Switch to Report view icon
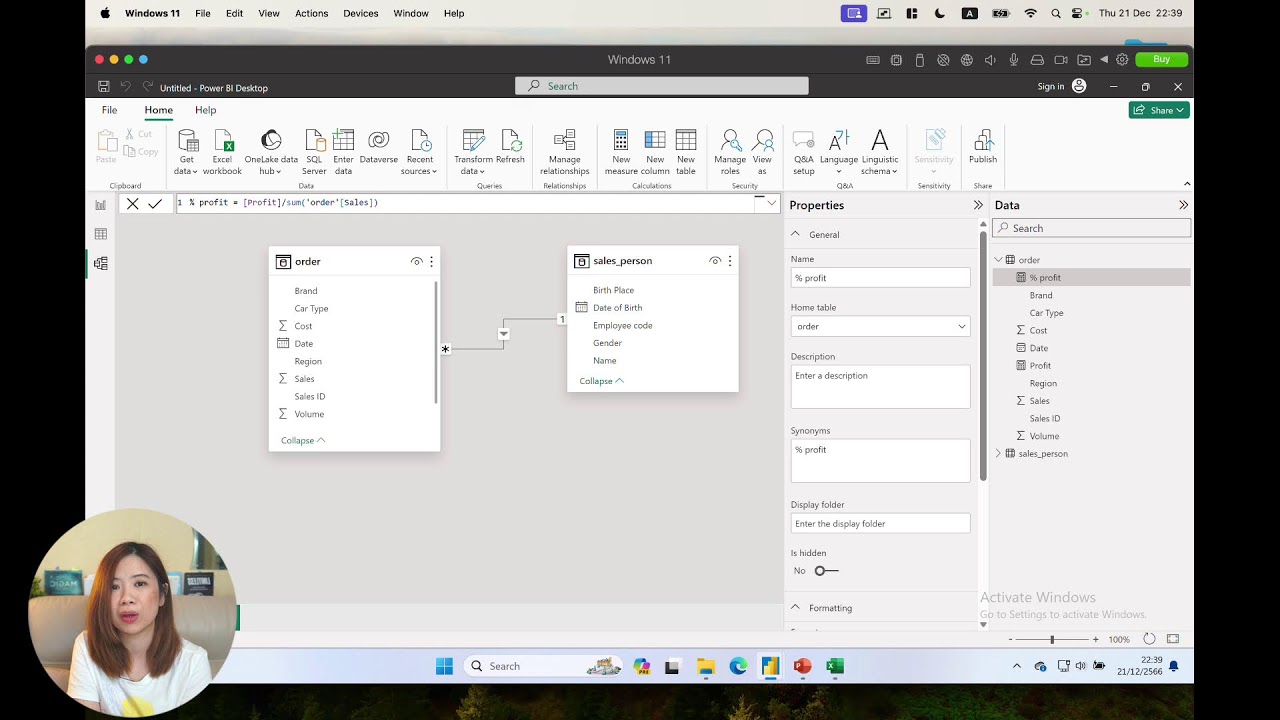The image size is (1280, 720). [100, 205]
